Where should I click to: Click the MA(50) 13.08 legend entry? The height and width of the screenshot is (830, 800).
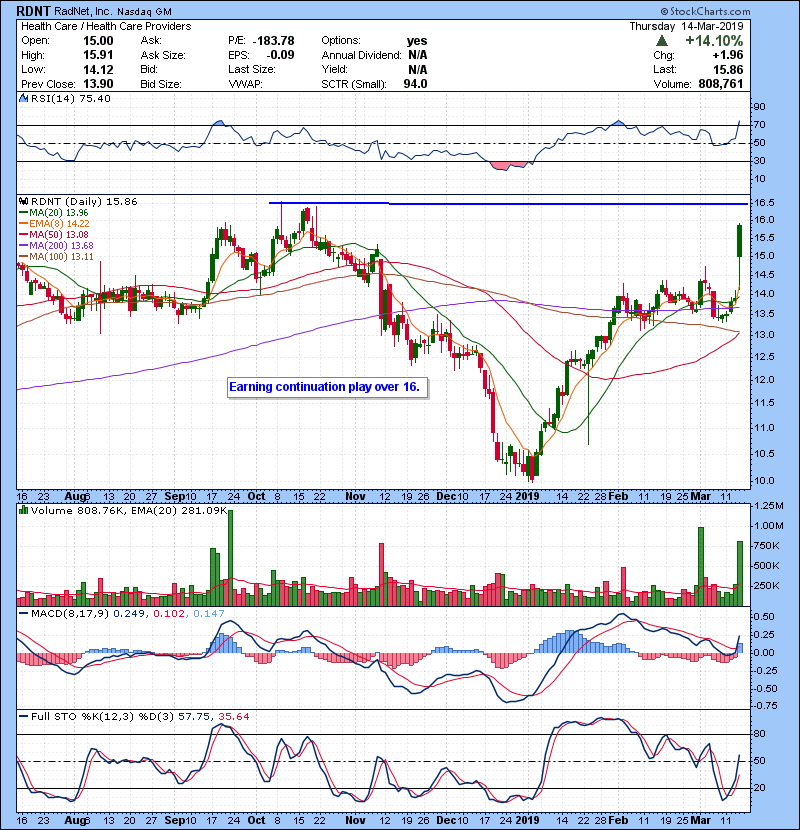[x=54, y=235]
